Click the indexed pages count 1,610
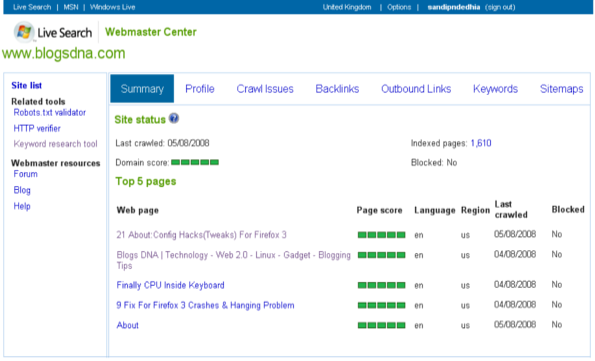Screen dimensions: 595x361 pyautogui.click(x=481, y=143)
